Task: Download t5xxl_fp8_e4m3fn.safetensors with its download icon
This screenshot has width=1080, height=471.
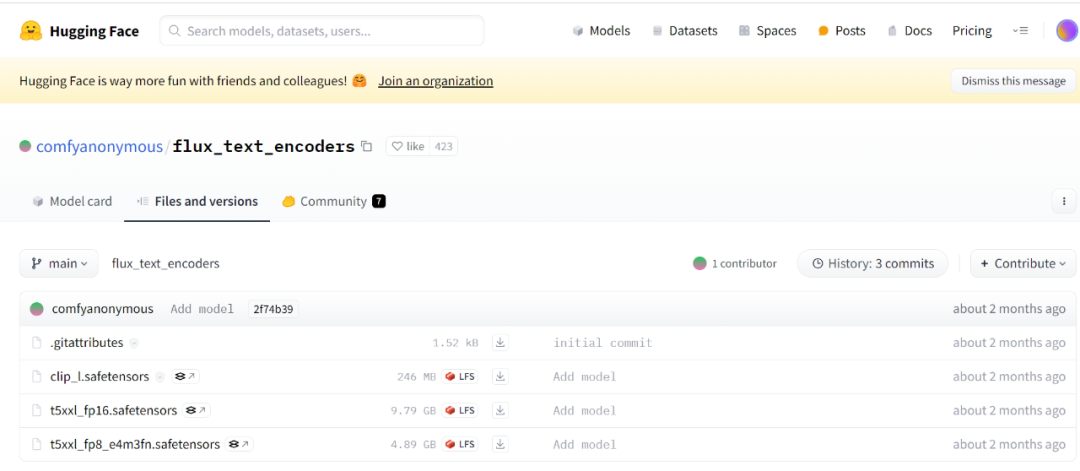Action: pyautogui.click(x=501, y=444)
